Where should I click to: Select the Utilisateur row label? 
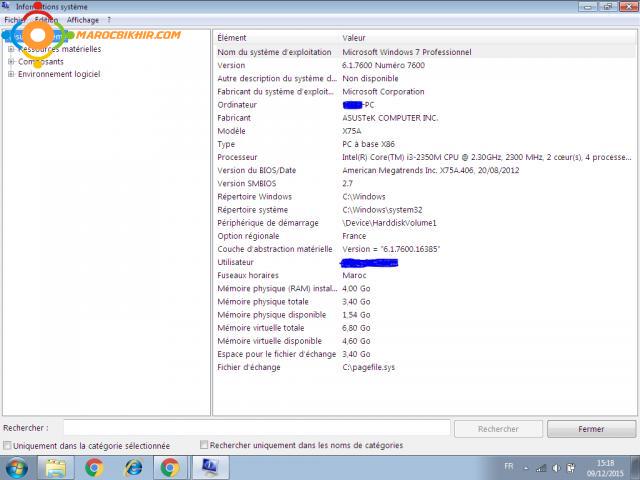pos(236,262)
